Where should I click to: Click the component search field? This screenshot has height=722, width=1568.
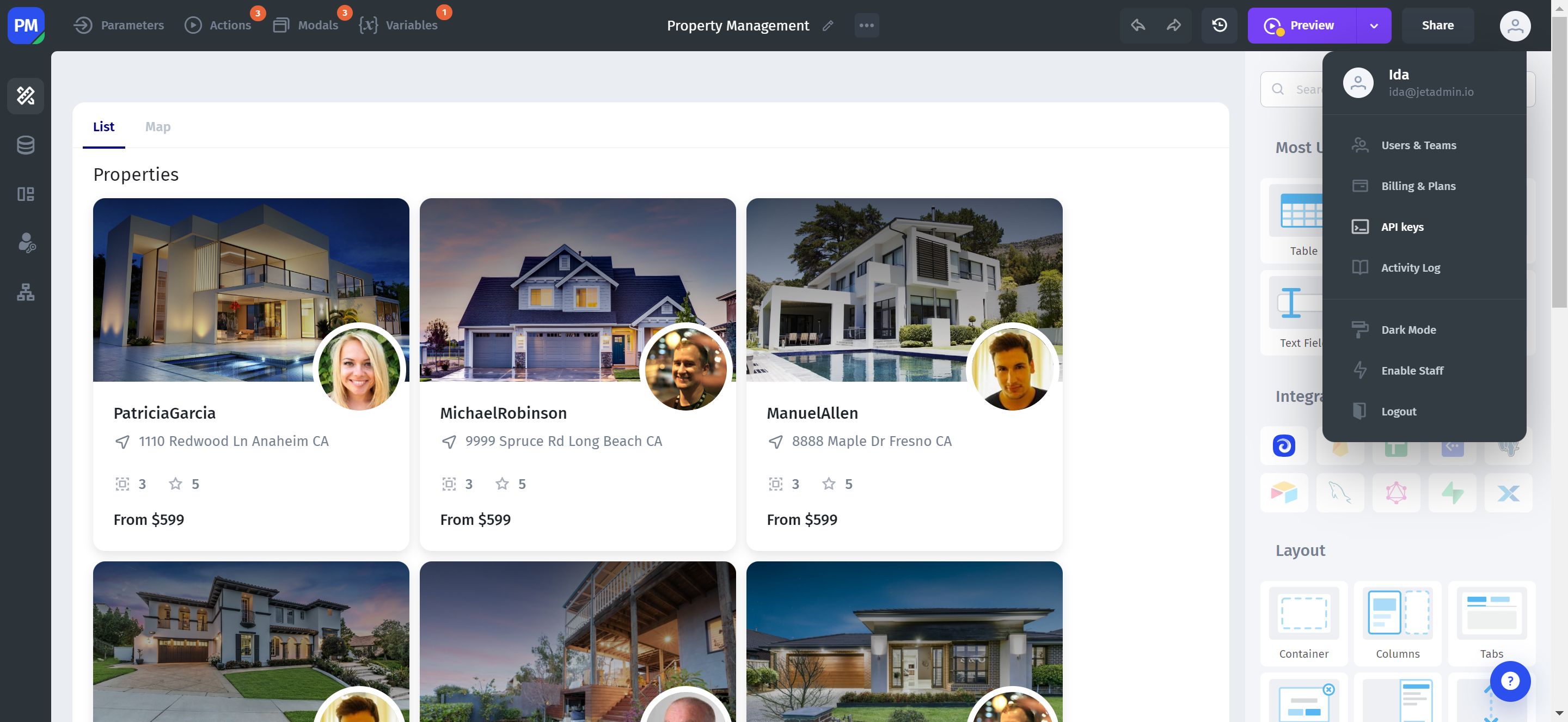coord(1291,89)
